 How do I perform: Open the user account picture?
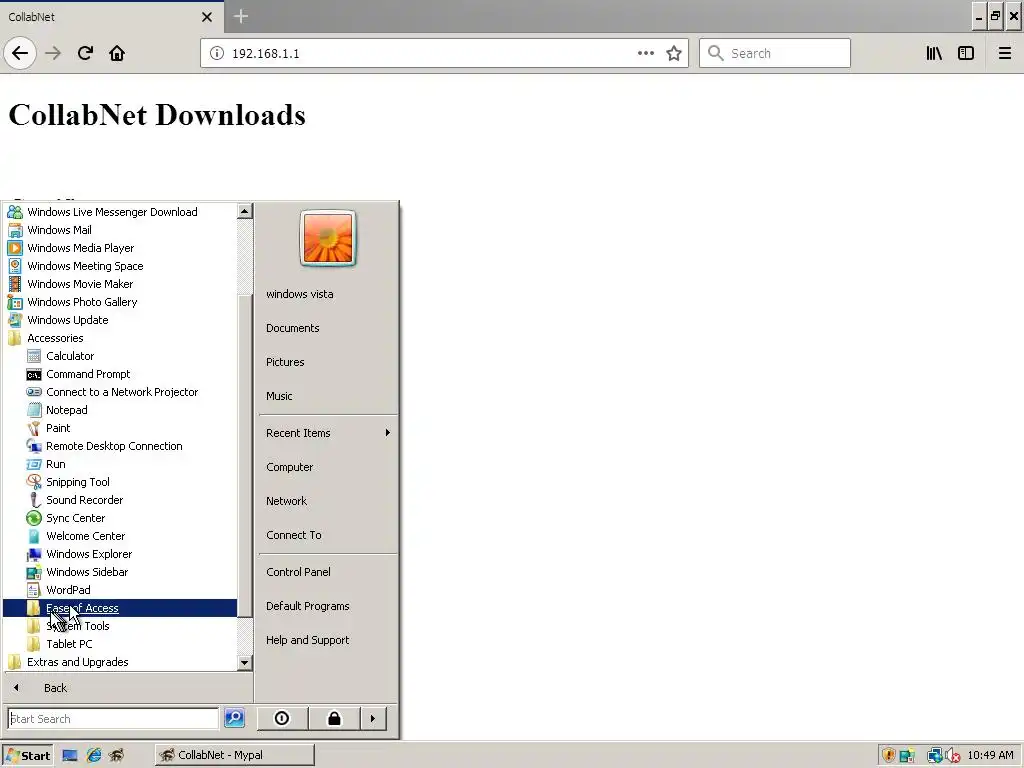[328, 238]
